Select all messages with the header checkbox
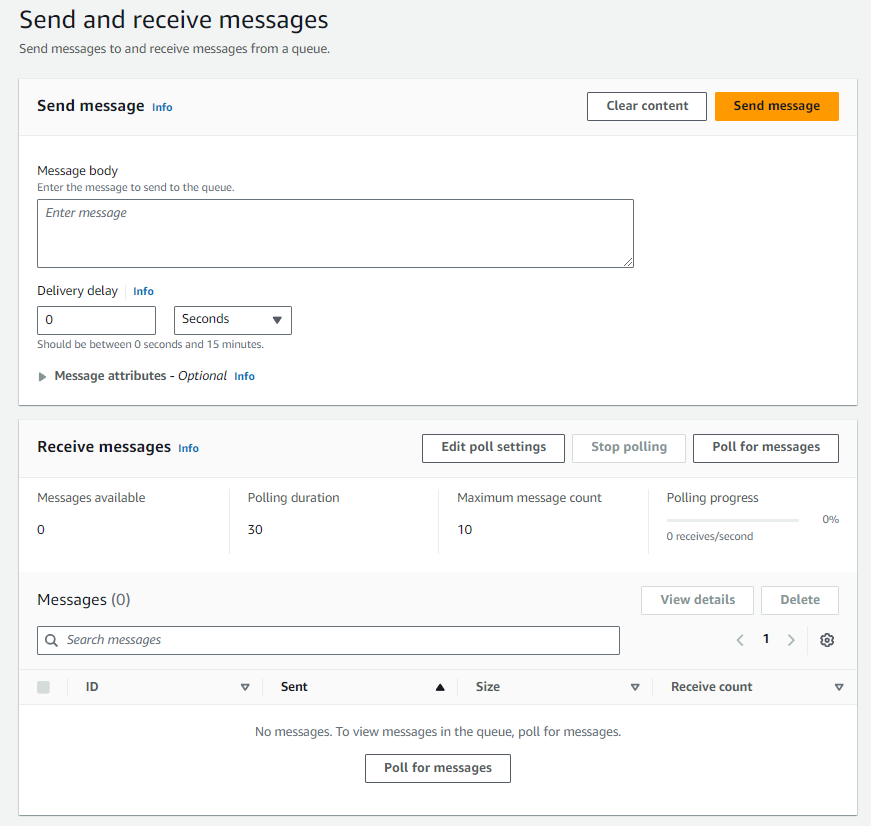This screenshot has height=826, width=871. pos(42,687)
